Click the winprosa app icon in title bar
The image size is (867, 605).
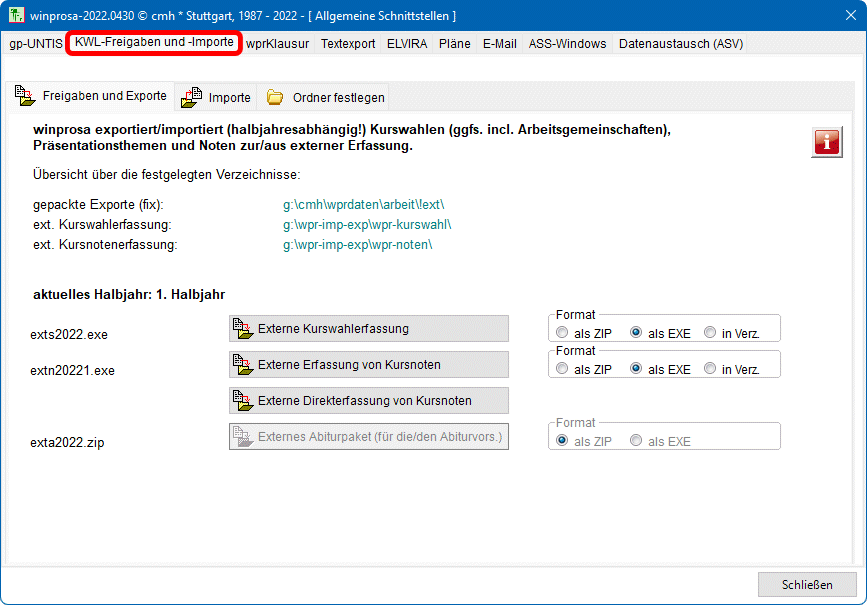pos(16,15)
